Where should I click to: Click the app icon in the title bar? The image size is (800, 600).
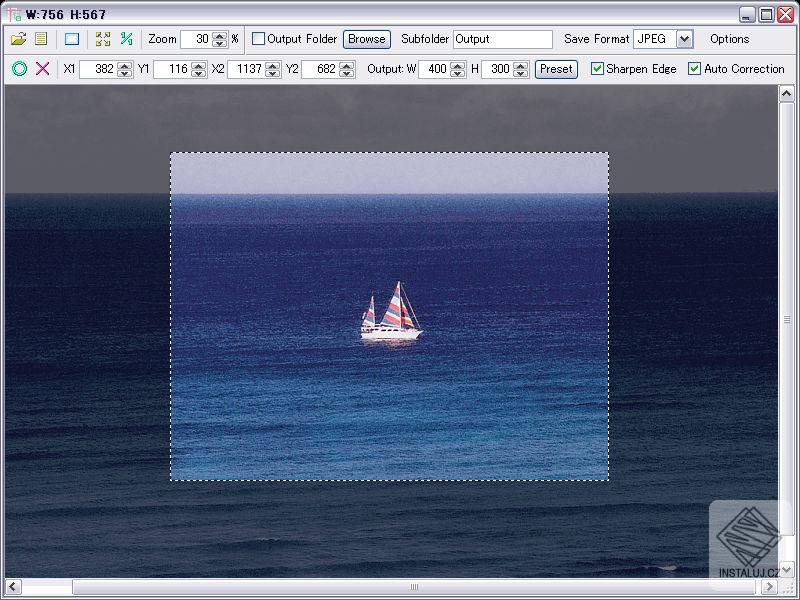14,14
